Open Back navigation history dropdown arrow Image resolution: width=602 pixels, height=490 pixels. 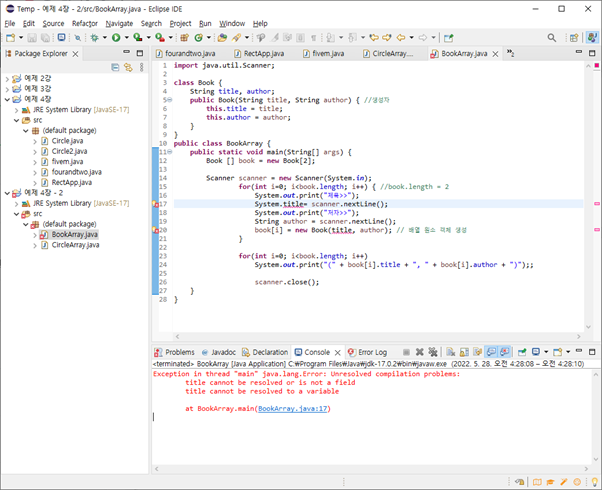click(411, 38)
